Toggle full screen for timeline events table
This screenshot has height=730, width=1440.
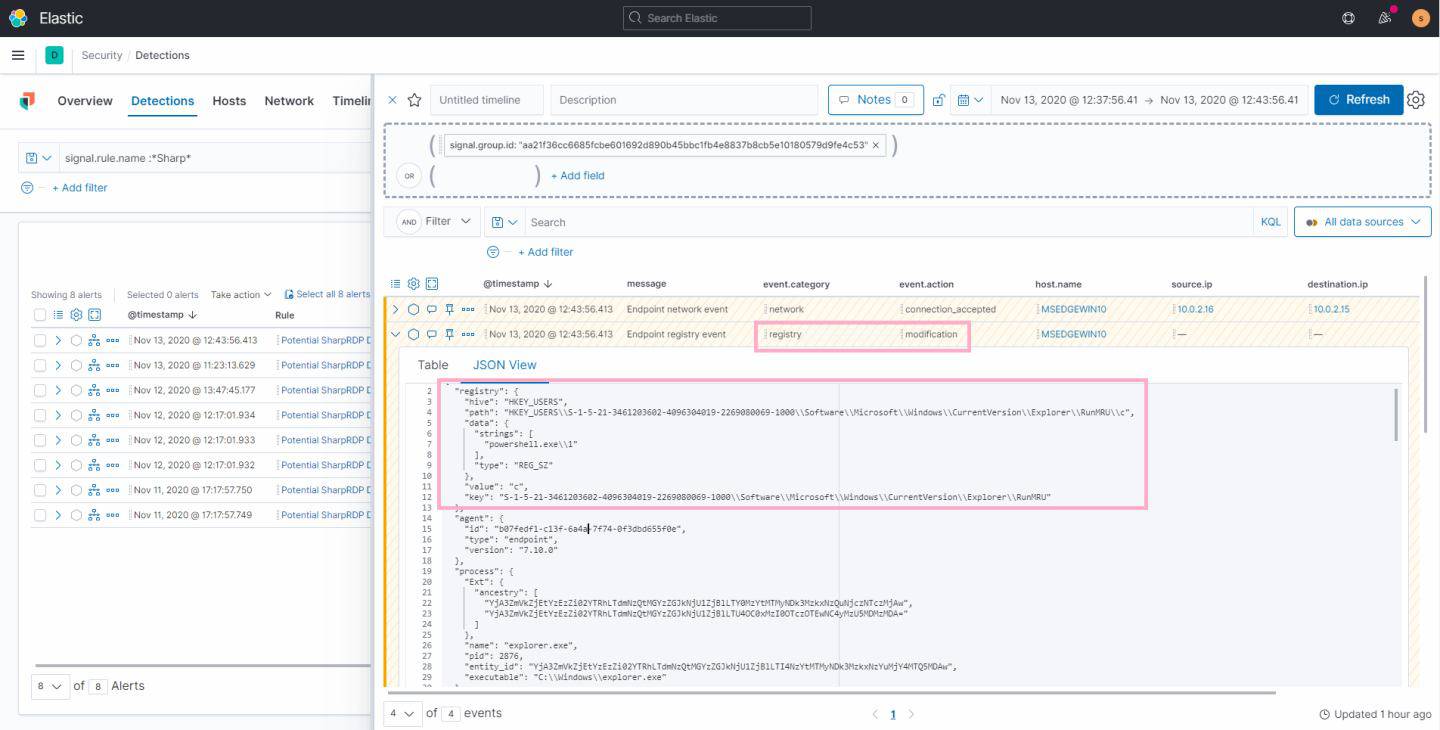coord(432,284)
